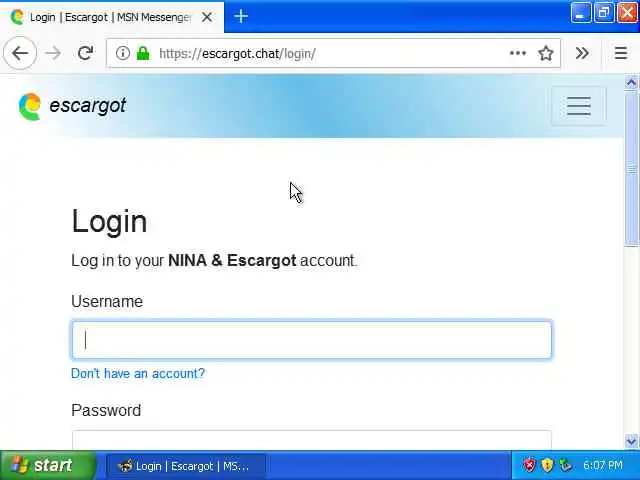Reload the escargot.chat login page
Image resolution: width=640 pixels, height=480 pixels.
(x=85, y=53)
